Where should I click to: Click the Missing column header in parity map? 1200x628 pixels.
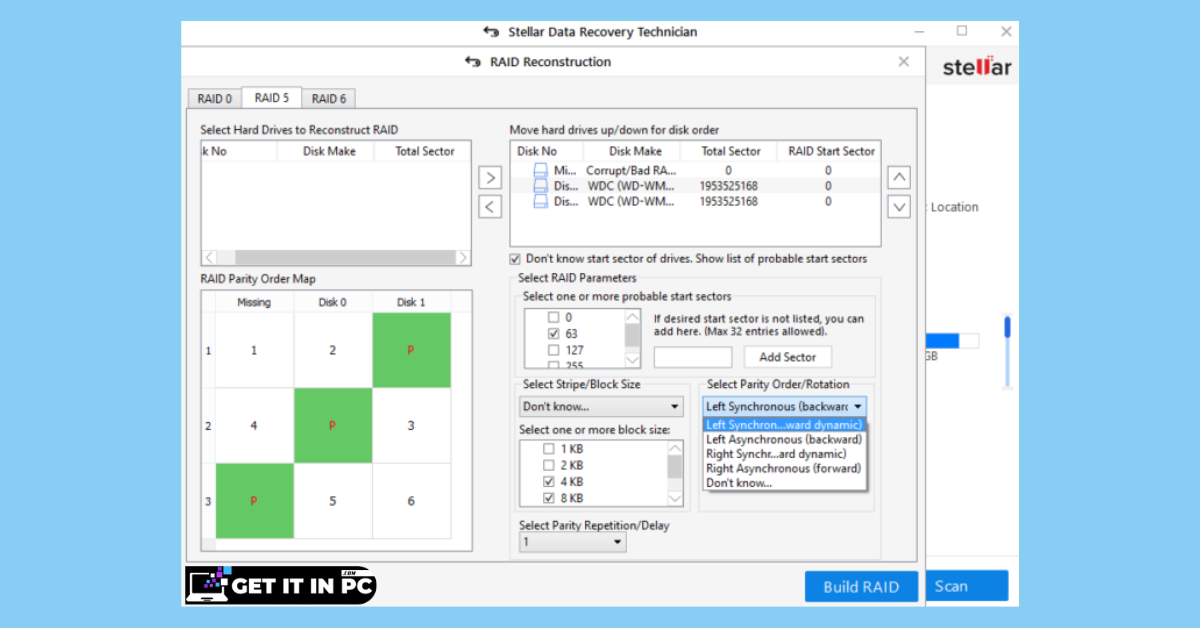point(254,302)
